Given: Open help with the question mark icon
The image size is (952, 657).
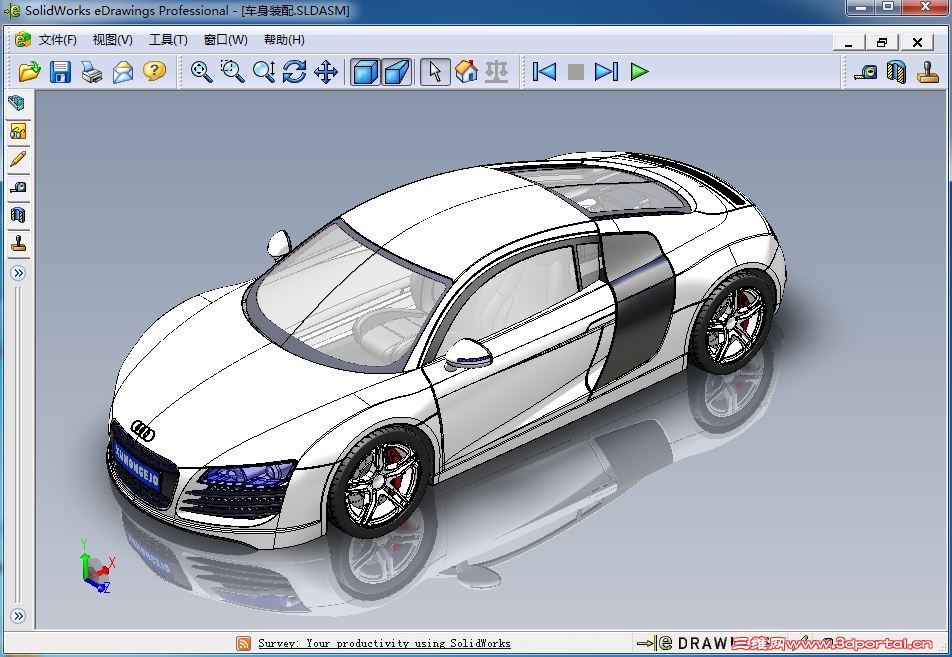Looking at the screenshot, I should point(155,72).
